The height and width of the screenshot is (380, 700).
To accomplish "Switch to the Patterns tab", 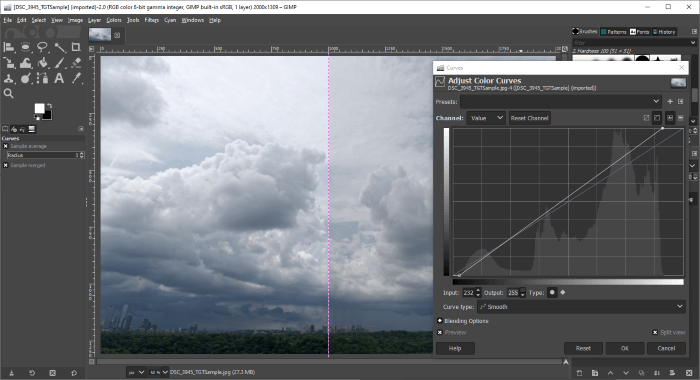I will [x=613, y=32].
